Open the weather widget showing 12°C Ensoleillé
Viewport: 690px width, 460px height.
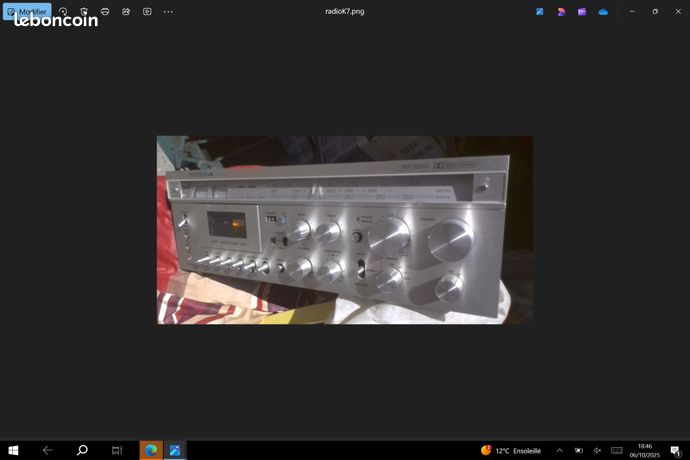[511, 450]
